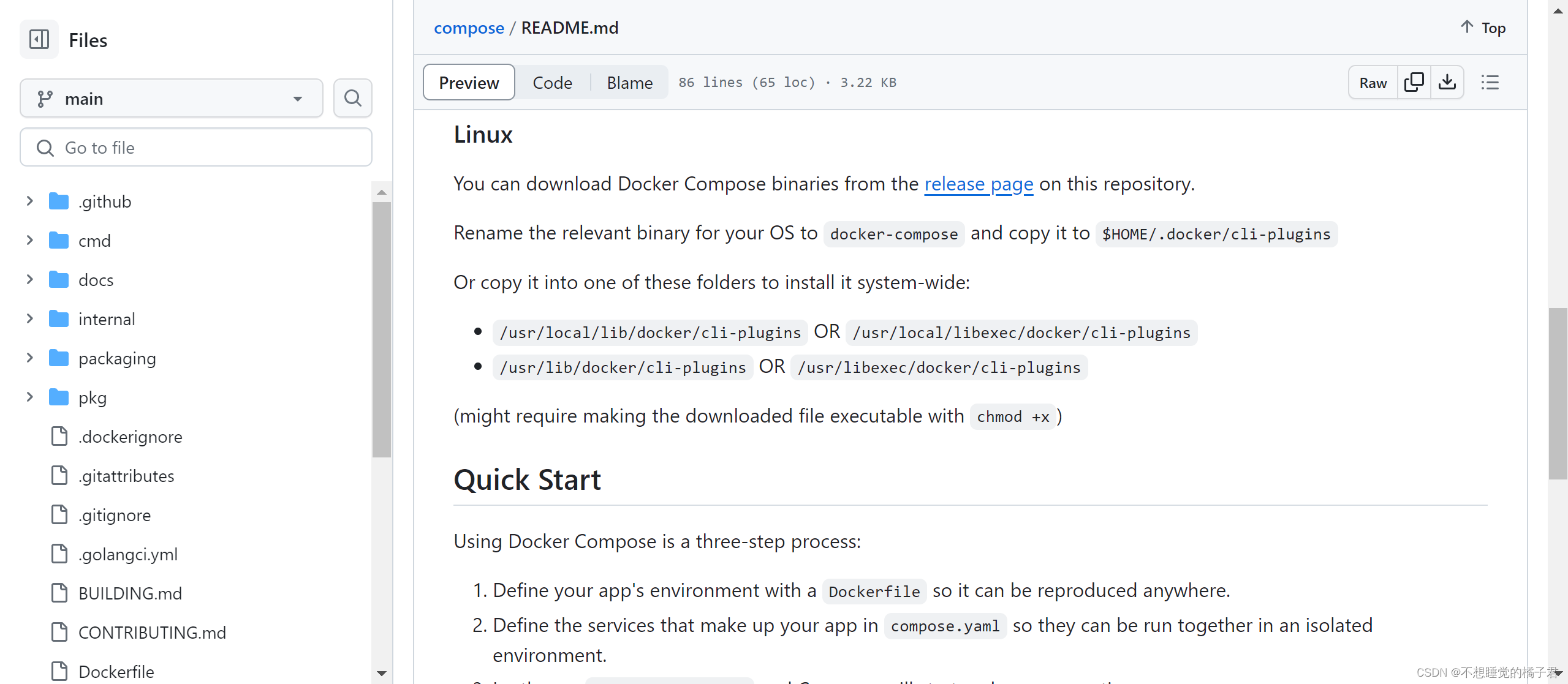Open the .dockerignore file
1568x684 pixels.
click(x=130, y=437)
